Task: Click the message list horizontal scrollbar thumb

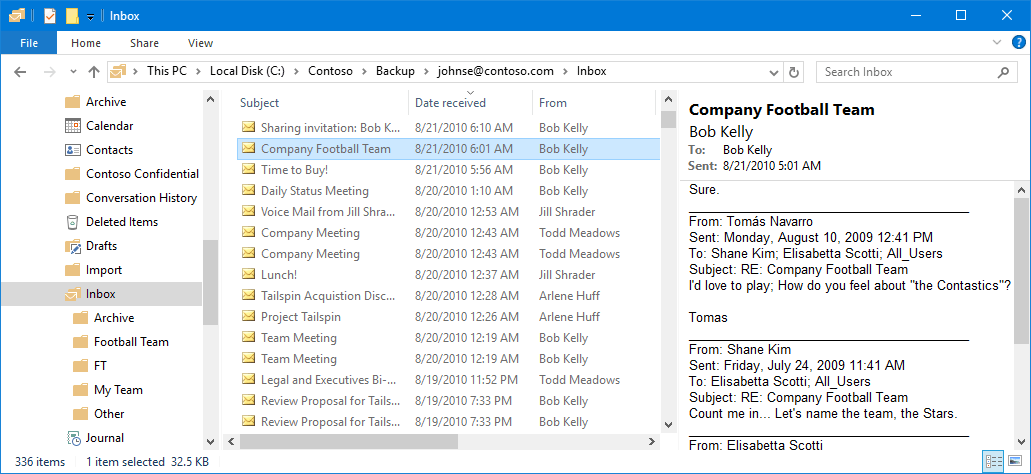Action: coord(348,441)
